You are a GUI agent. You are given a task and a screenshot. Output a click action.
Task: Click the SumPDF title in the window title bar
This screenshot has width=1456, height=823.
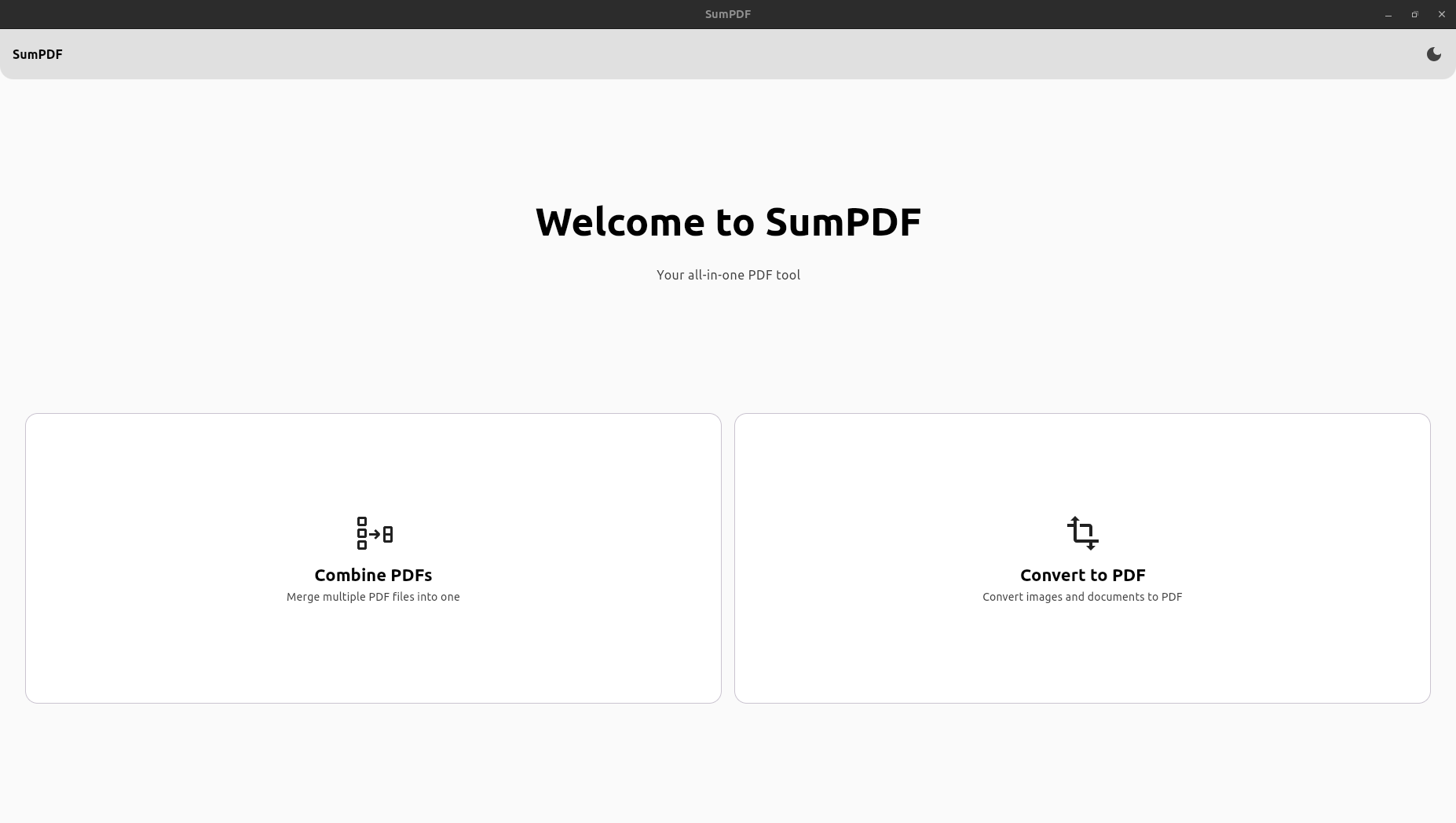(728, 14)
